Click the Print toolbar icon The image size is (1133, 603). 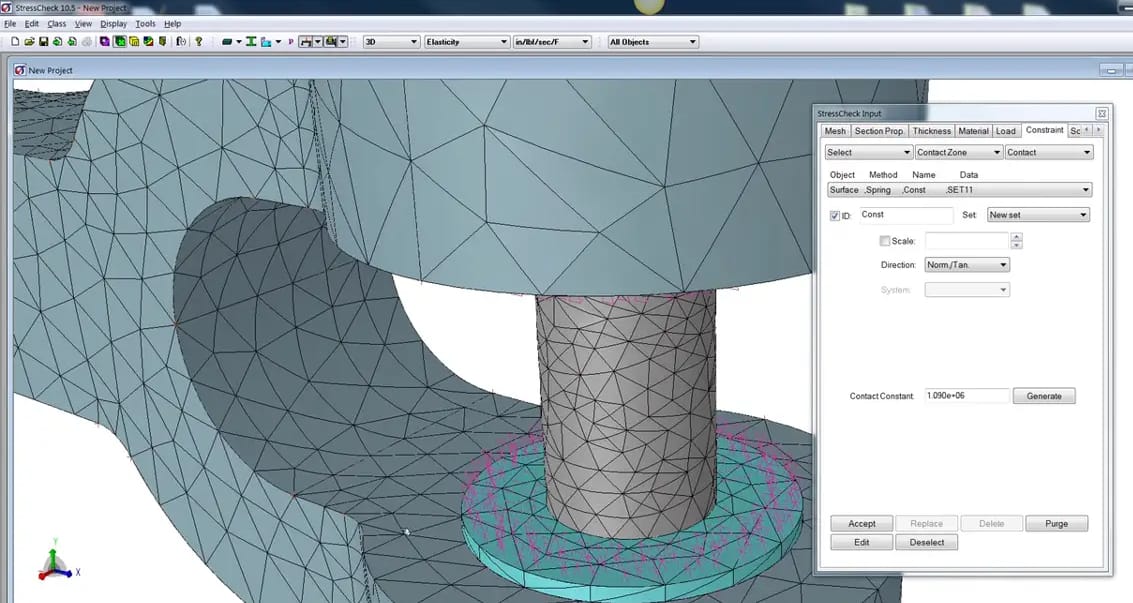pyautogui.click(x=87, y=41)
